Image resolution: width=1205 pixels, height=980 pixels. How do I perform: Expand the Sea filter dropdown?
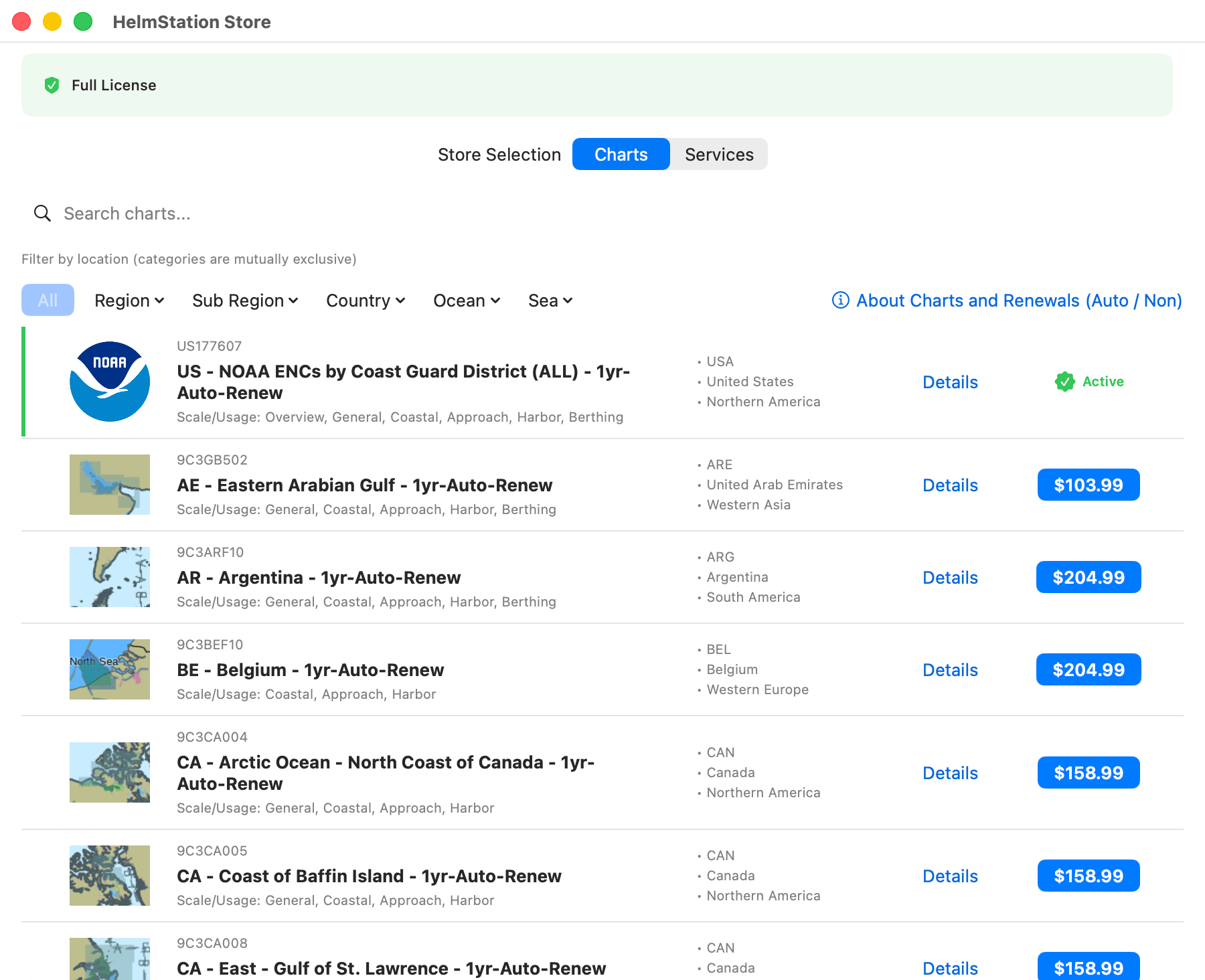point(550,301)
